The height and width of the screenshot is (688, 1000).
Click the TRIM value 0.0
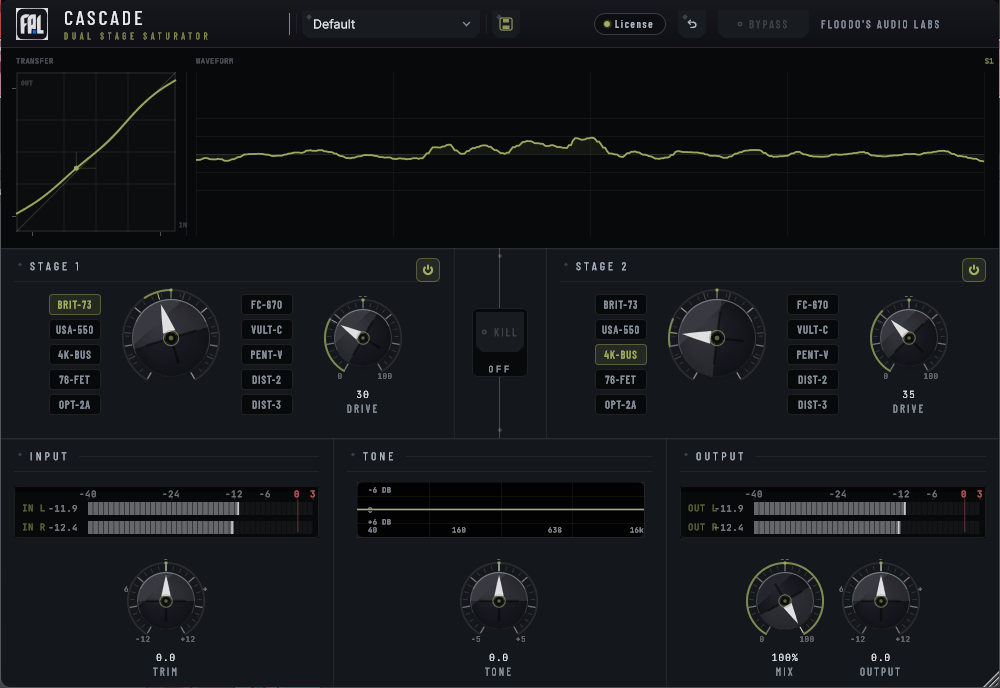point(166,657)
